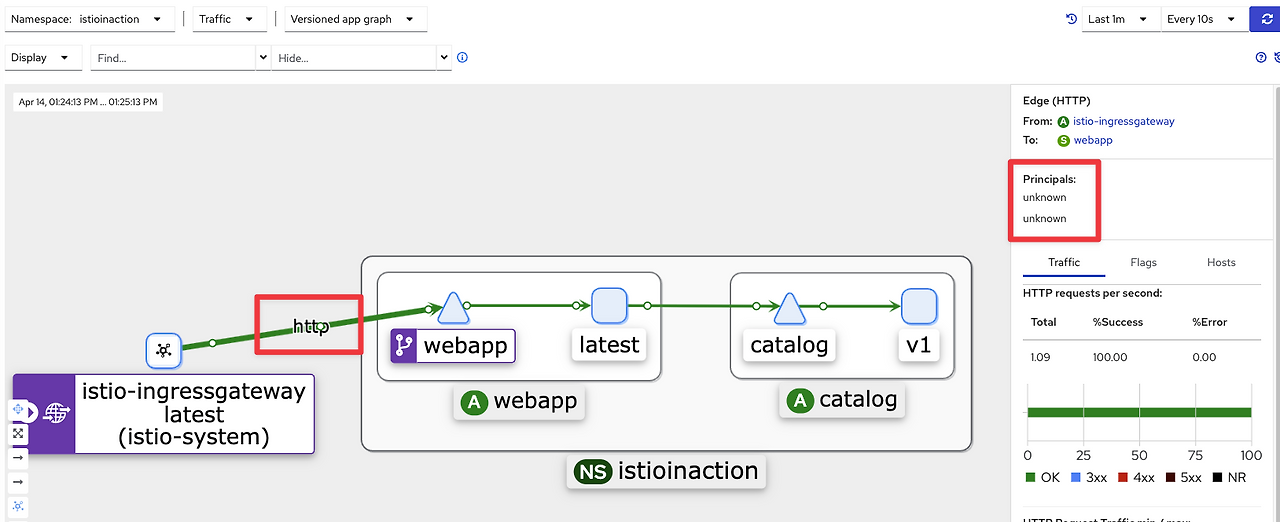This screenshot has width=1280, height=522.
Task: Open the Traffic dropdown in toolbar
Action: pyautogui.click(x=229, y=19)
